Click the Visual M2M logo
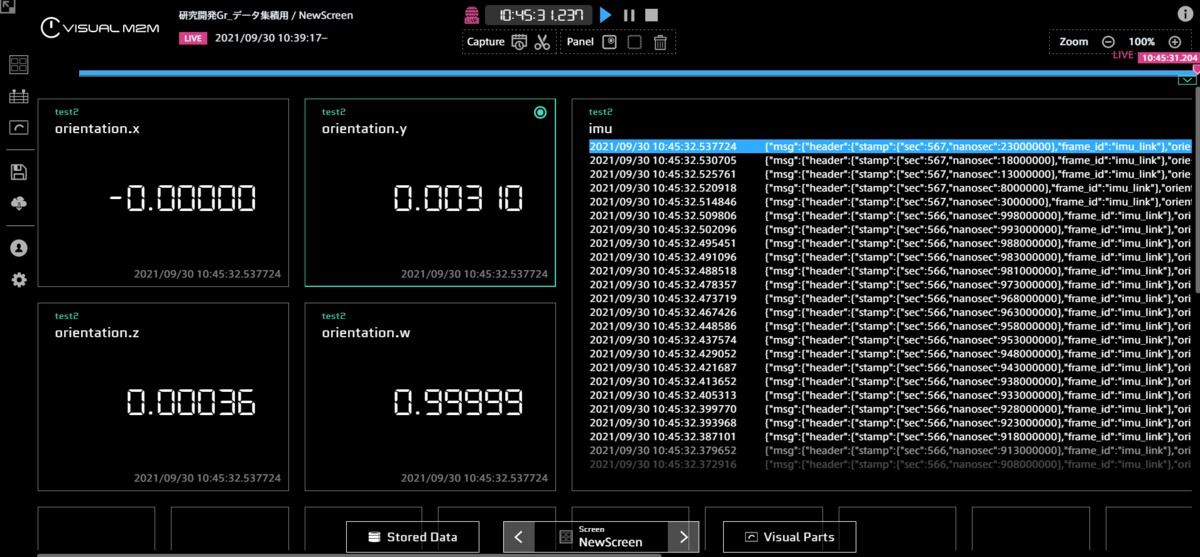The width and height of the screenshot is (1200, 557). (x=102, y=26)
